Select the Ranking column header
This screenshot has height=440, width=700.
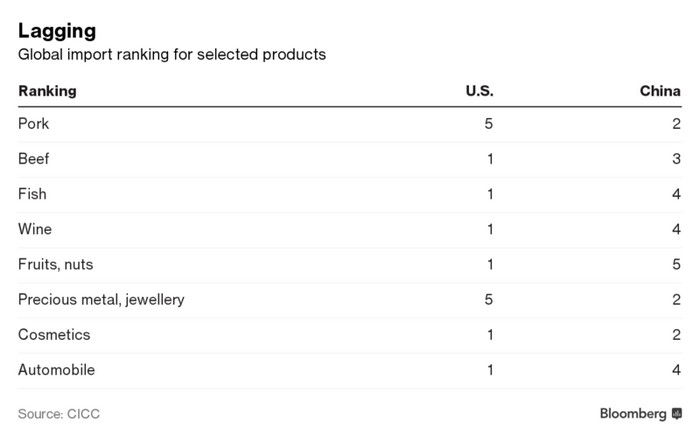pos(47,91)
